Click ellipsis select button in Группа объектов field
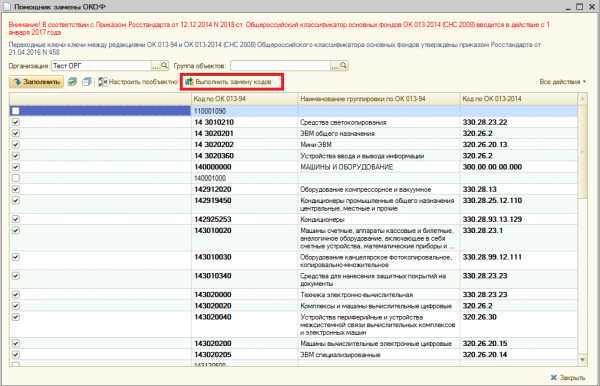 pos(335,66)
